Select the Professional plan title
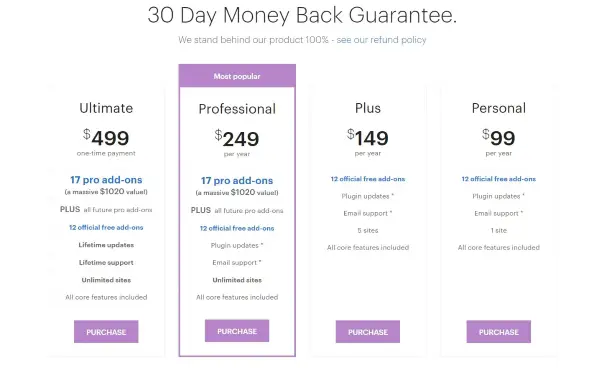Screen dimensions: 600x368 click(237, 109)
